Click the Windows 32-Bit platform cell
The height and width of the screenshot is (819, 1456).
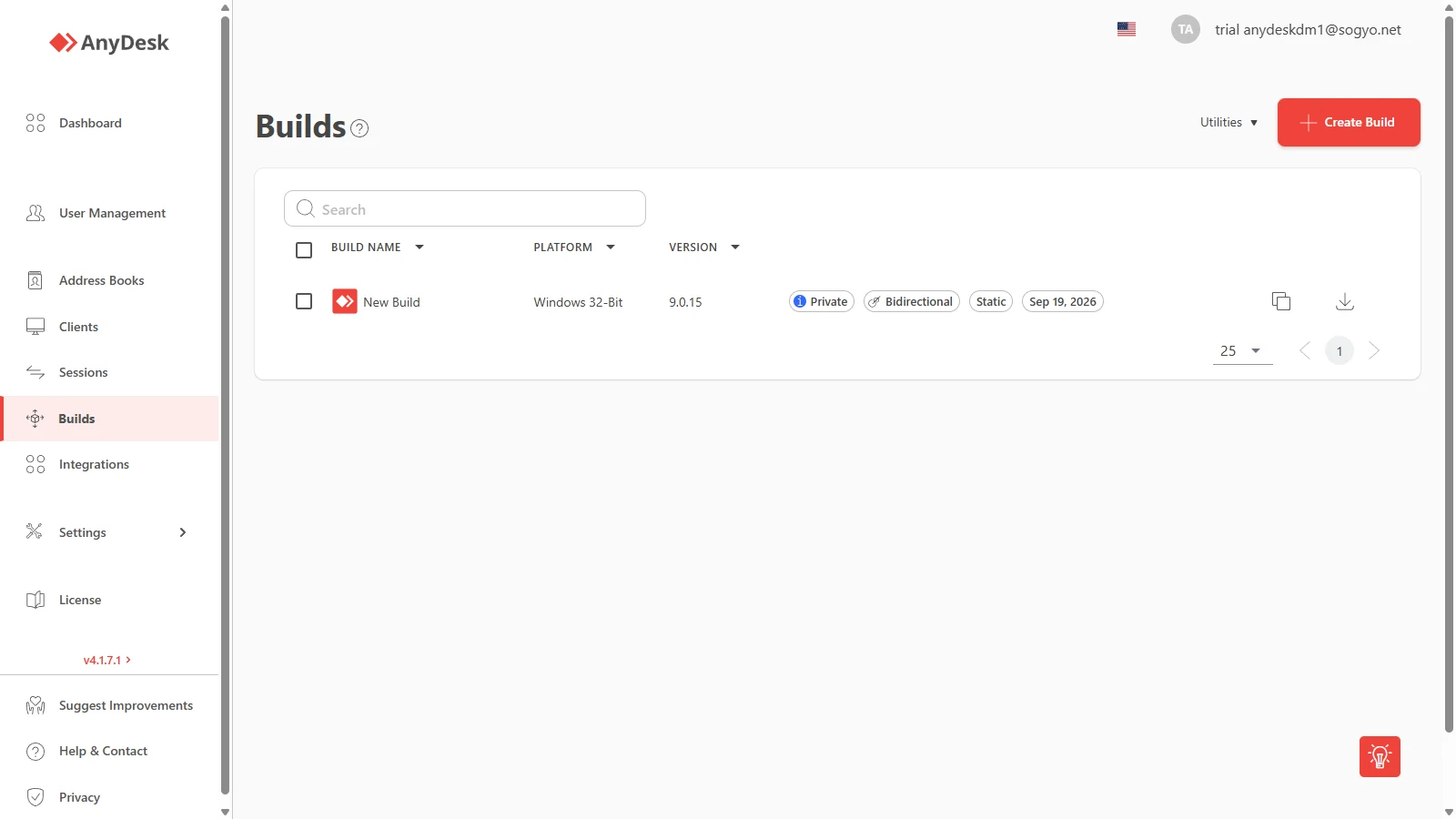[x=578, y=302]
